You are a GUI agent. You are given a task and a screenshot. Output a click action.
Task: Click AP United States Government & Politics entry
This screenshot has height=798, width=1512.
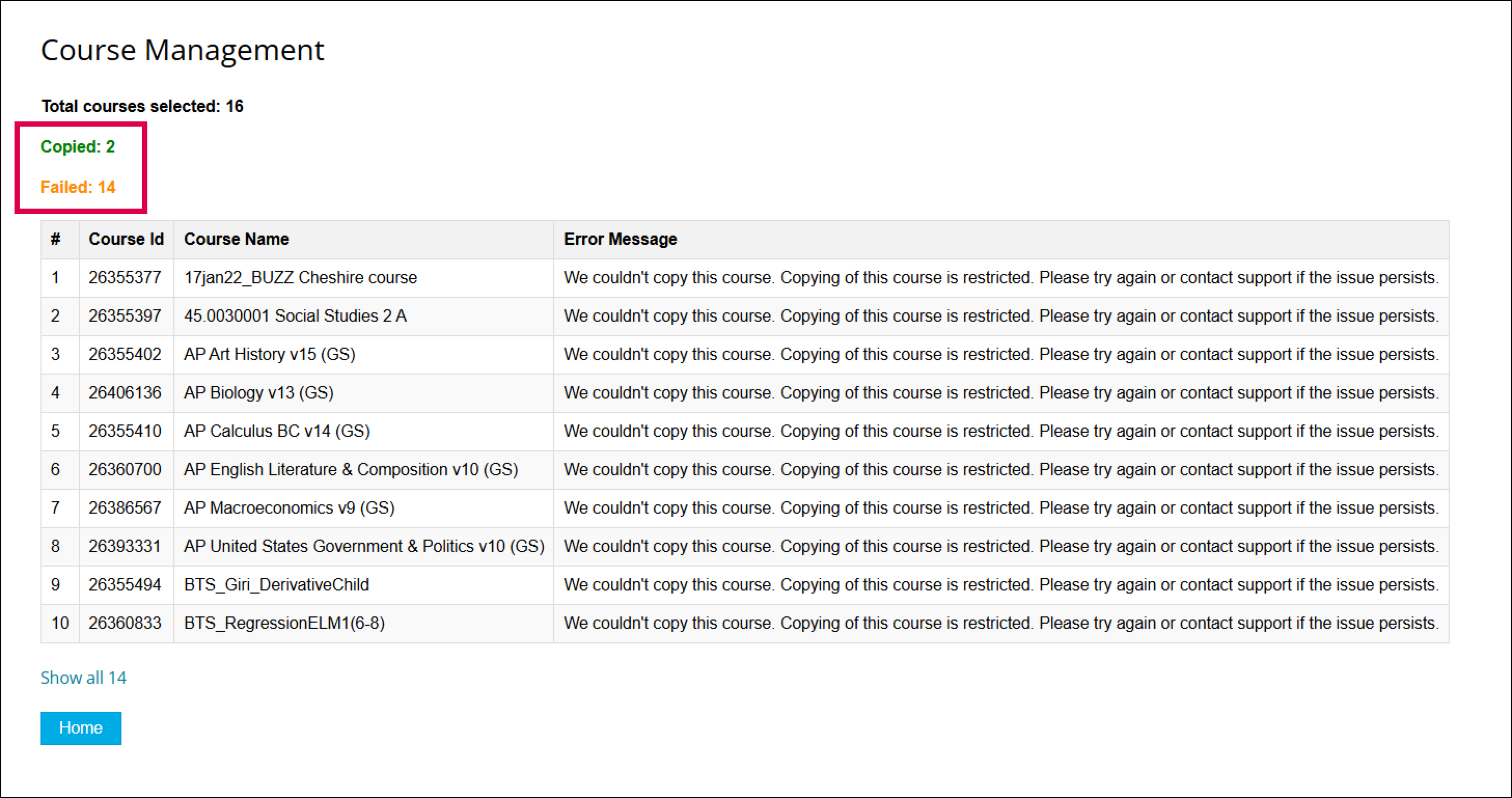364,546
